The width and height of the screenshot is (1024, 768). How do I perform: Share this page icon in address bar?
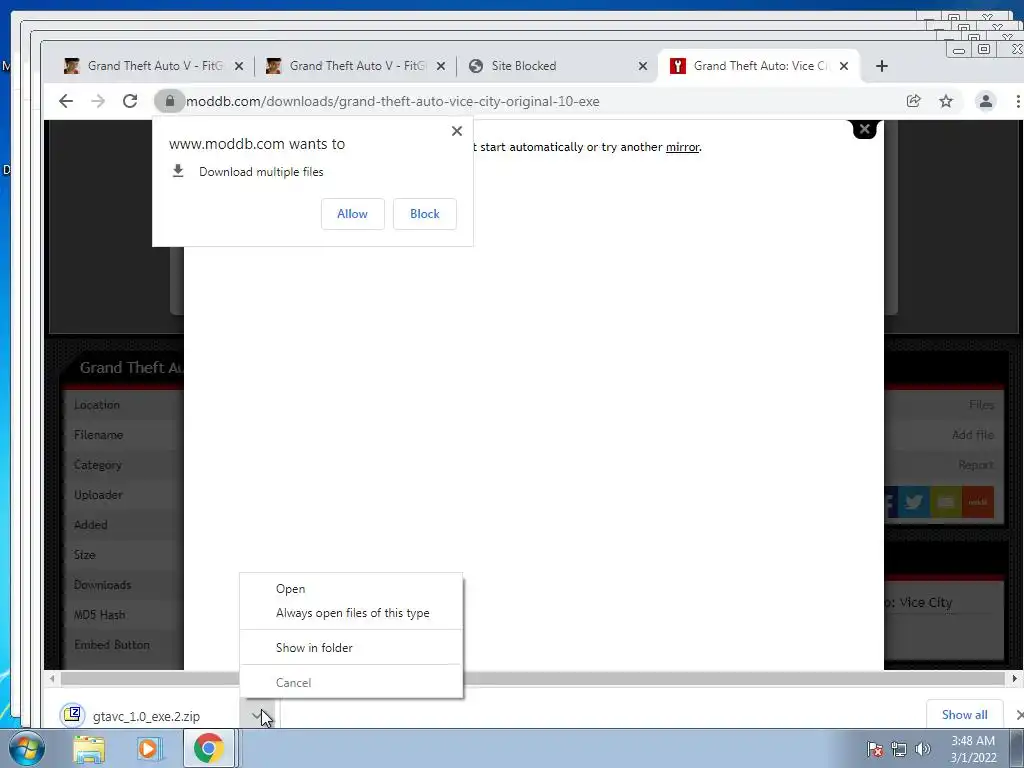(x=914, y=101)
